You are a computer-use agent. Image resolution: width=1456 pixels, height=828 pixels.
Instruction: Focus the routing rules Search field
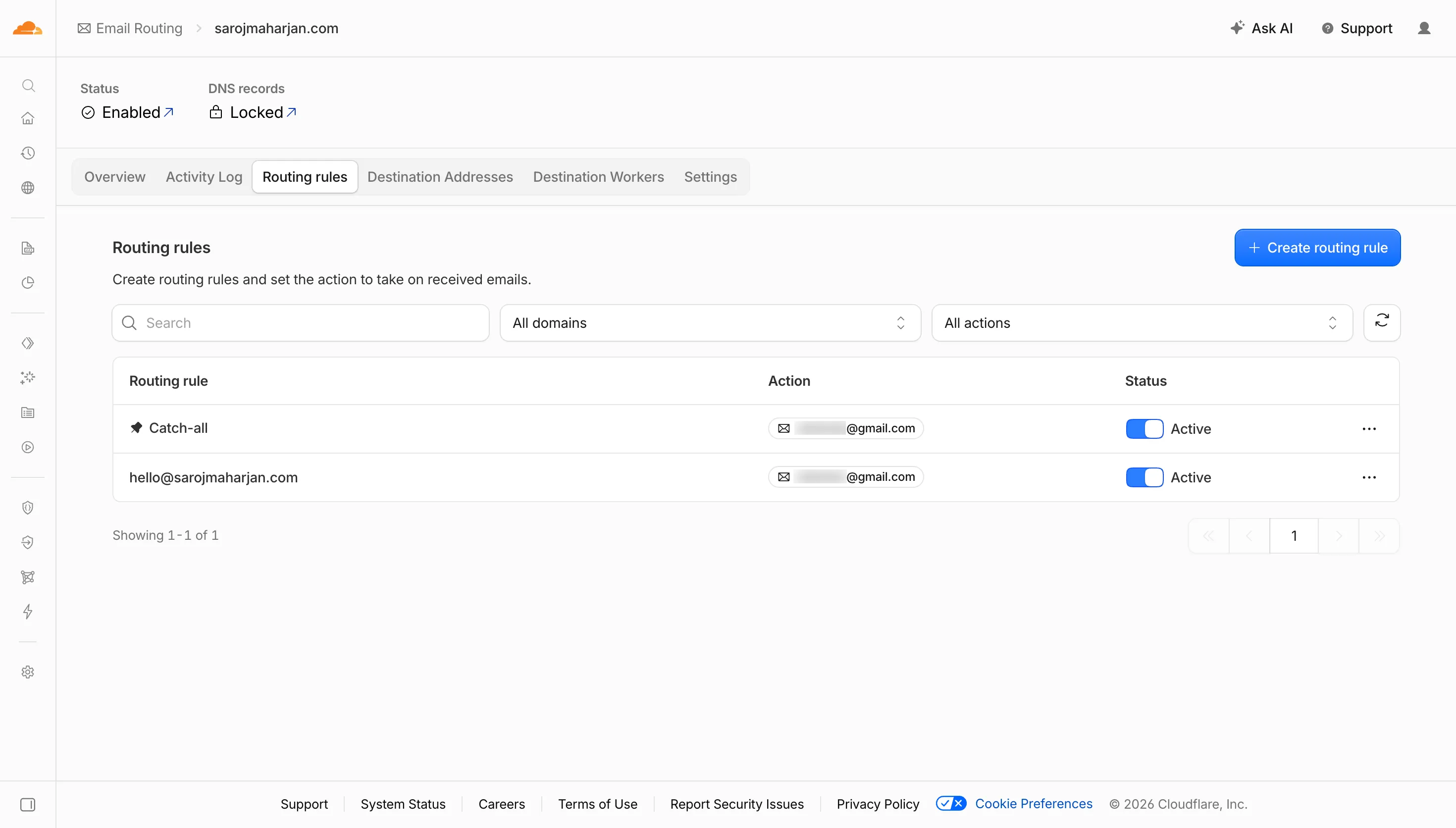[x=300, y=322]
